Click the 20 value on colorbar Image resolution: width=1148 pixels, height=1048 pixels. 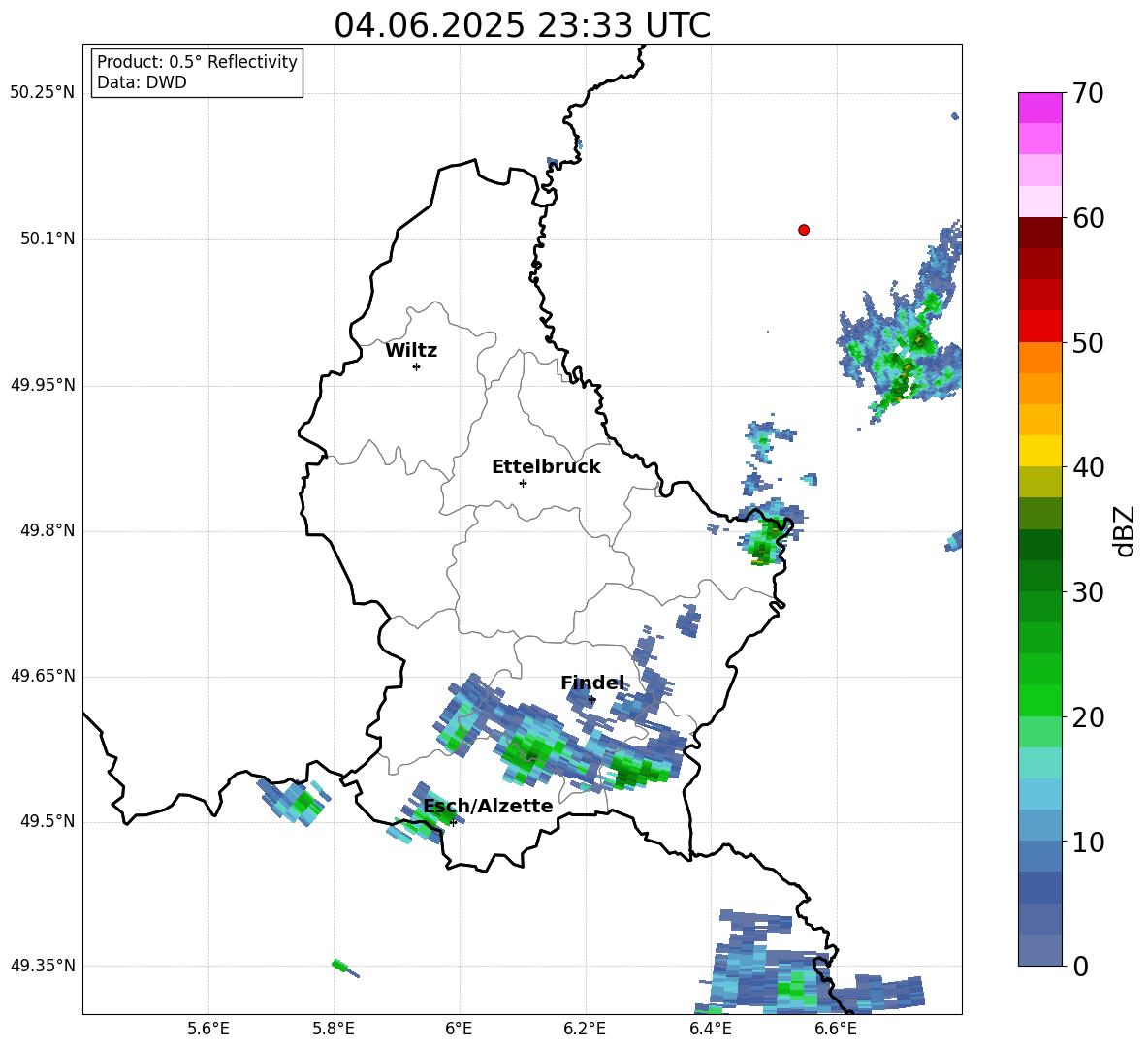1088,717
